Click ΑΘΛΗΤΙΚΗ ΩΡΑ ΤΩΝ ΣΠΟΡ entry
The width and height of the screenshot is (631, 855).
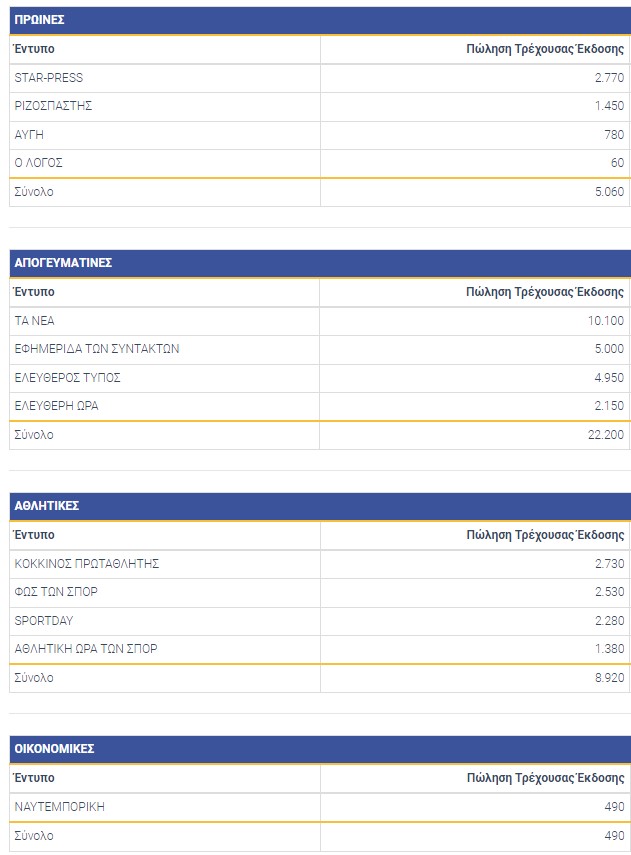coord(86,649)
